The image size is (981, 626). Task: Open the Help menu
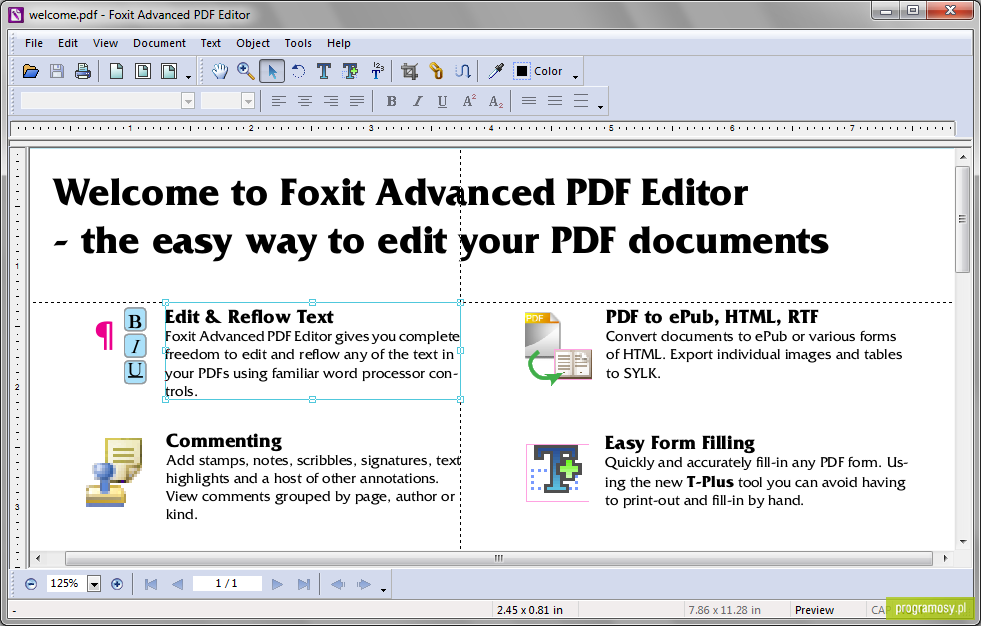[338, 43]
